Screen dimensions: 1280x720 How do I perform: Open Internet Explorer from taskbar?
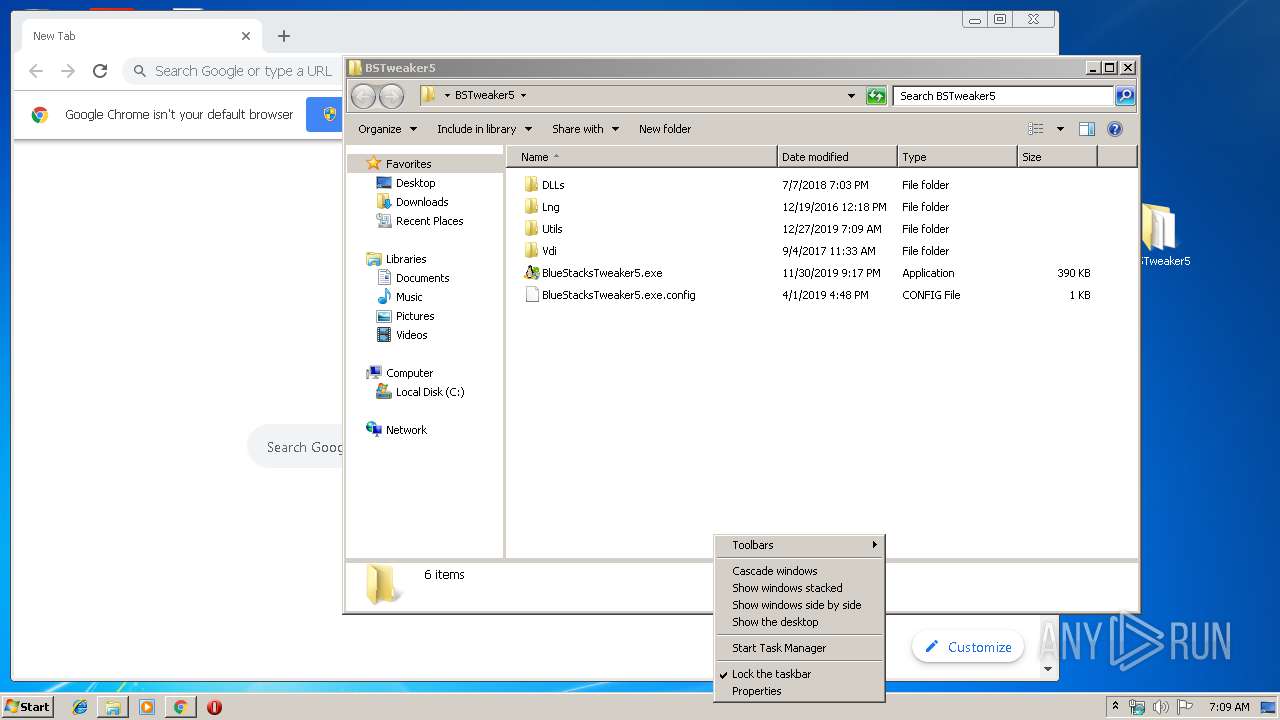pyautogui.click(x=80, y=707)
